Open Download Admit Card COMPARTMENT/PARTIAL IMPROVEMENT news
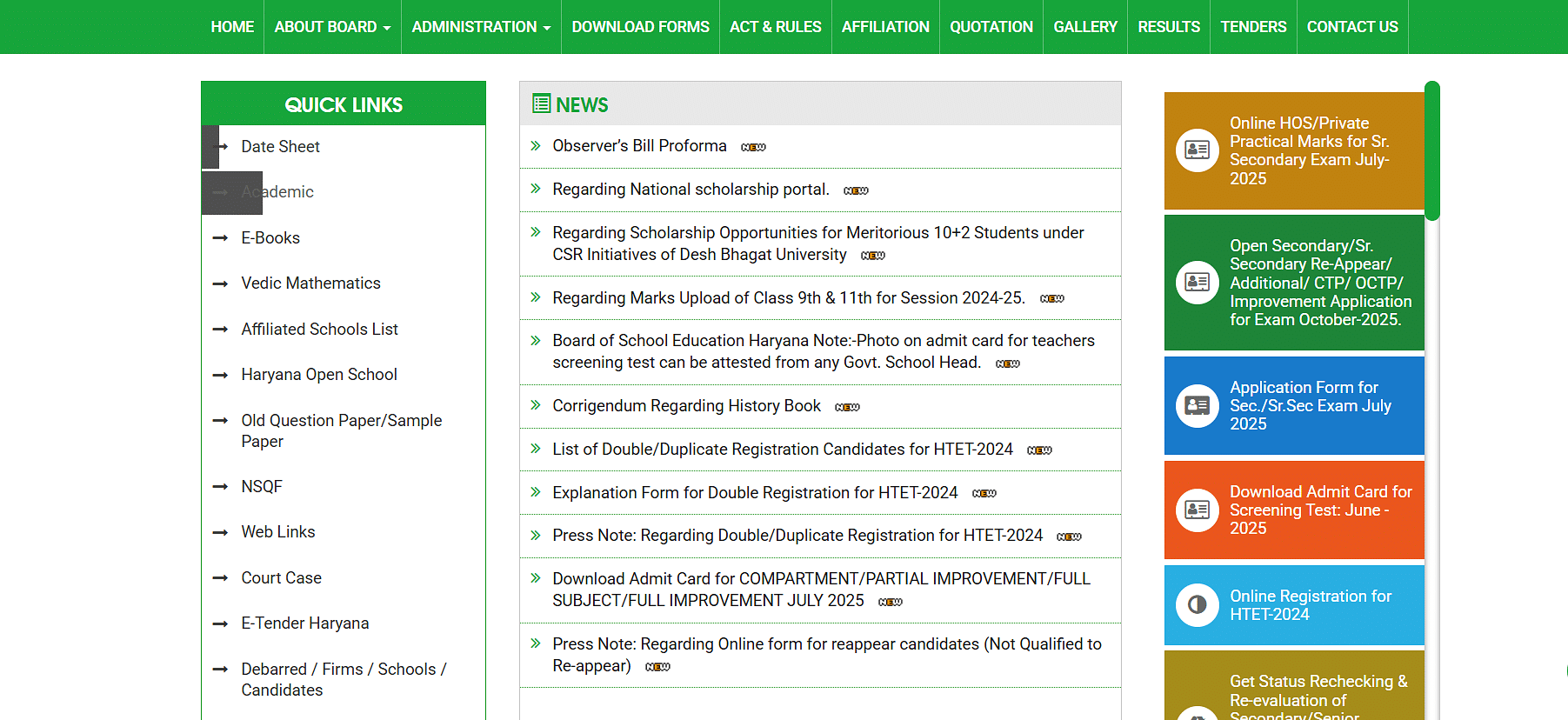The width and height of the screenshot is (1568, 720). pos(821,590)
